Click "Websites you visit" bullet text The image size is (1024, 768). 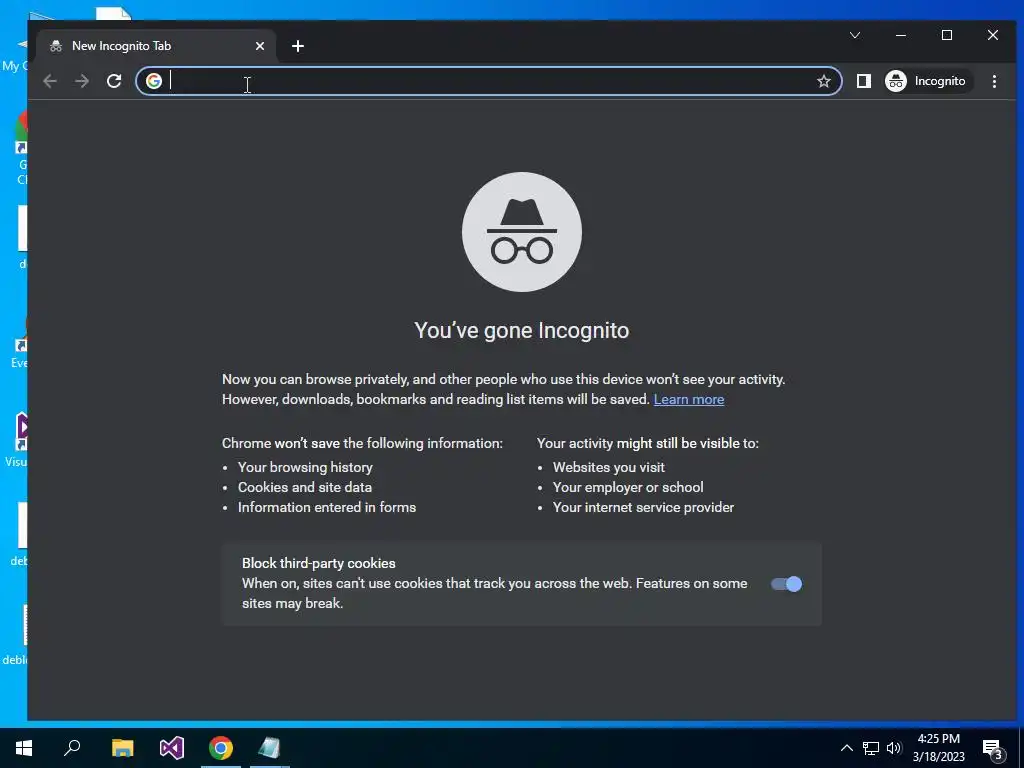coord(609,467)
